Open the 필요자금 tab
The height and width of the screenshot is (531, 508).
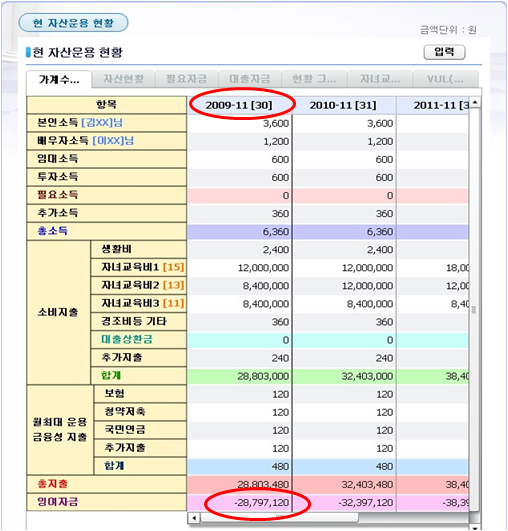pos(187,79)
